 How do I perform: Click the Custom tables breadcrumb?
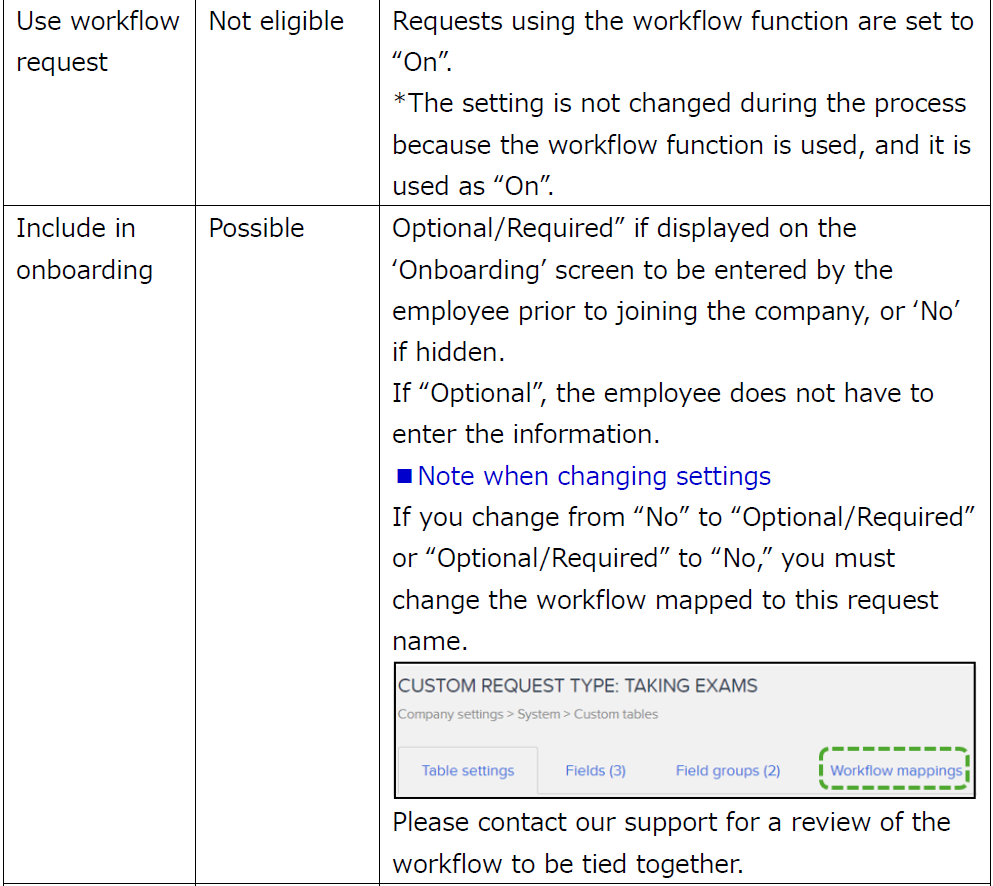(x=616, y=714)
